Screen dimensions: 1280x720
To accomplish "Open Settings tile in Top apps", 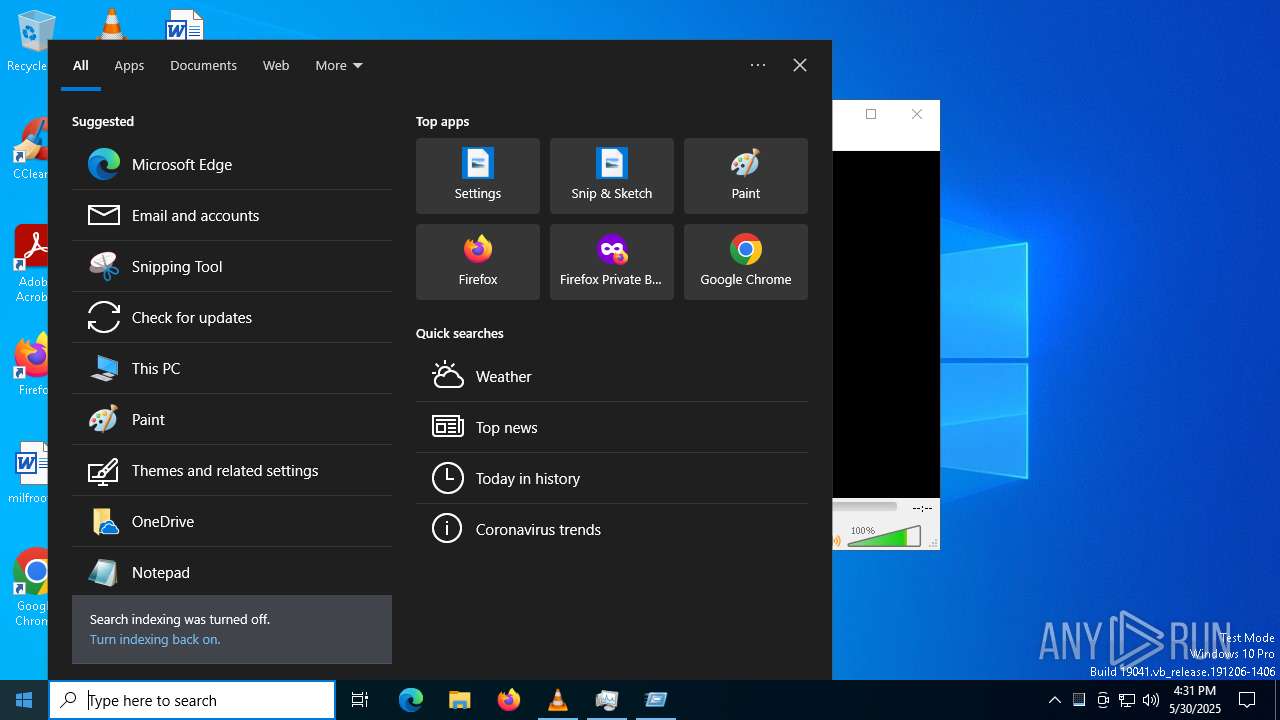I will (478, 176).
